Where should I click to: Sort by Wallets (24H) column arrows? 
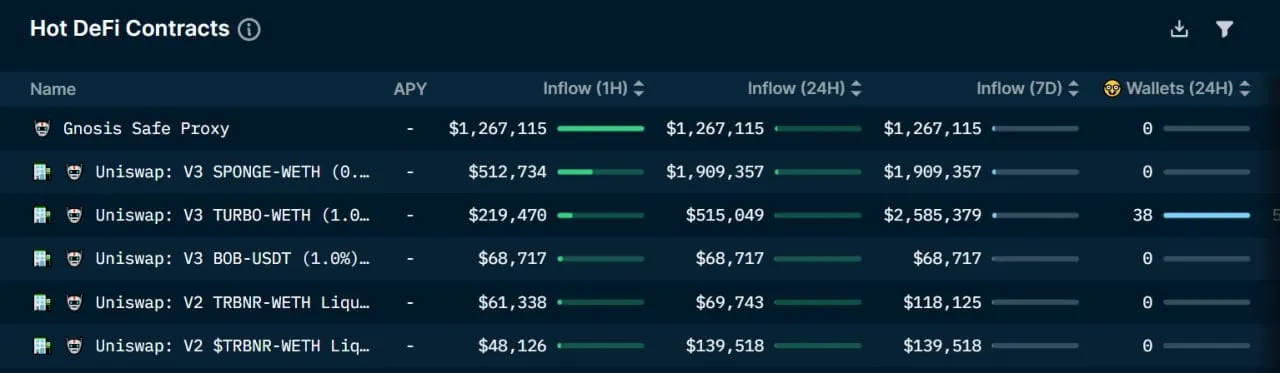(x=1245, y=88)
